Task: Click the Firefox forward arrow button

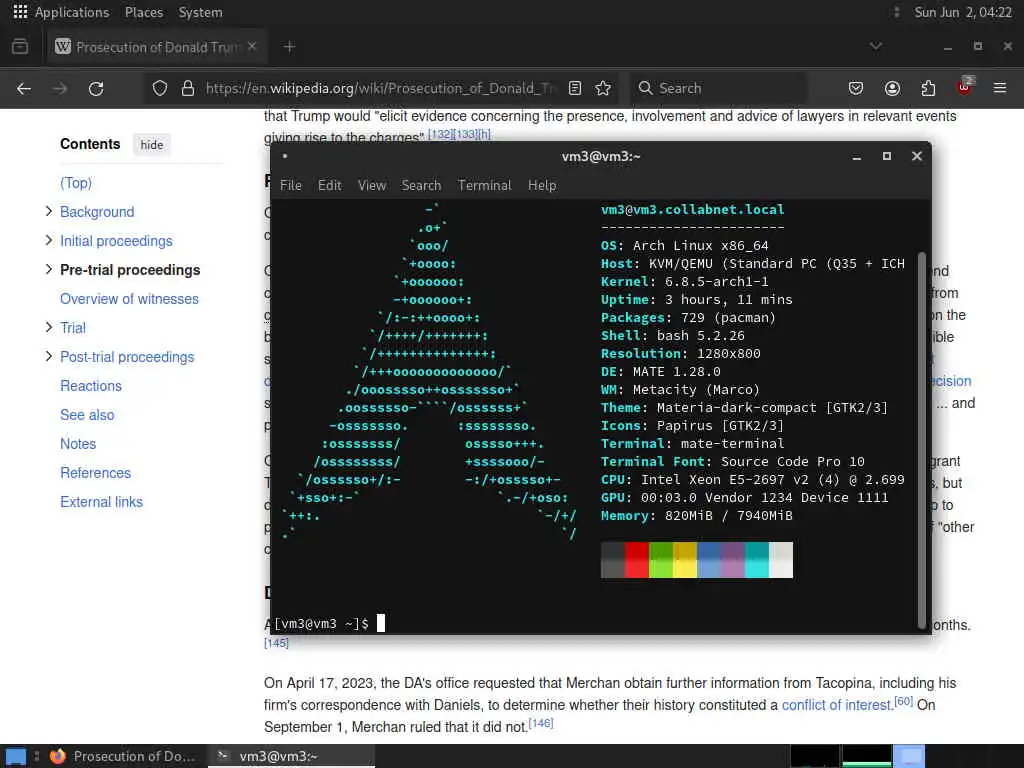Action: [60, 88]
